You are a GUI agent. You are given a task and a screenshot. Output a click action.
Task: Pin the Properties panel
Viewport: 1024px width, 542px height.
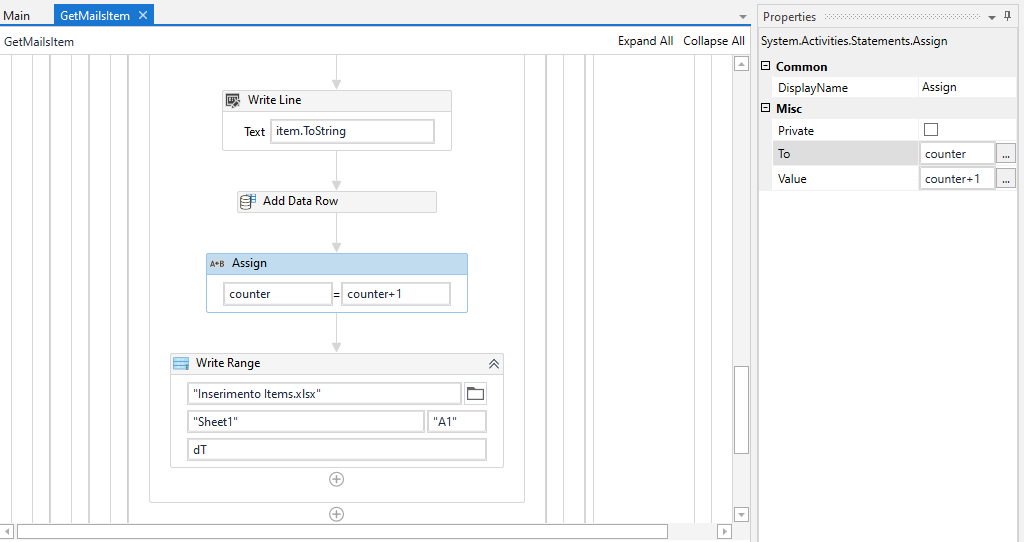pyautogui.click(x=1008, y=16)
